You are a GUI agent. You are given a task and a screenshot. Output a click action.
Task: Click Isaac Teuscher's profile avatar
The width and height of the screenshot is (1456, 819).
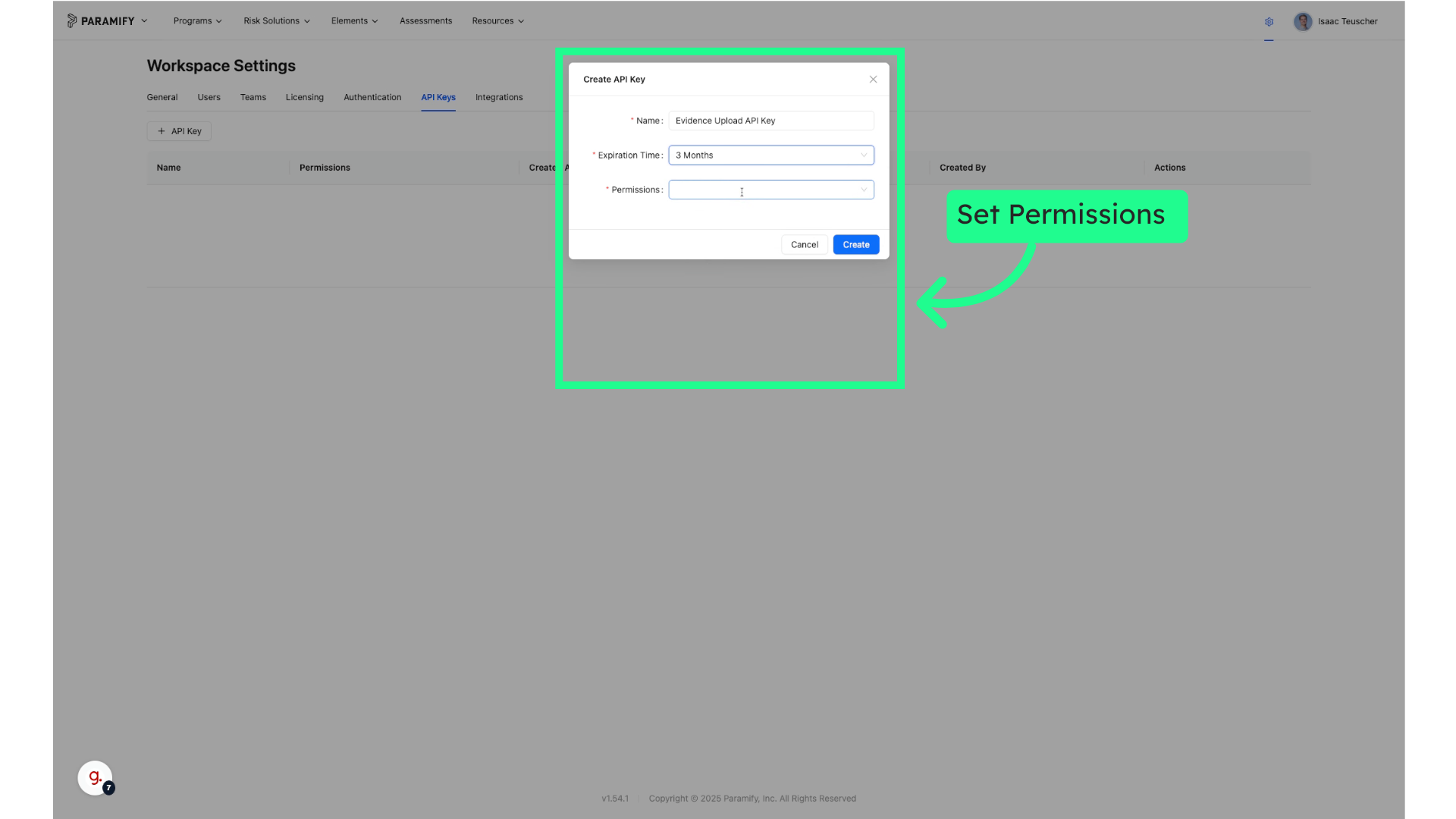pos(1303,21)
